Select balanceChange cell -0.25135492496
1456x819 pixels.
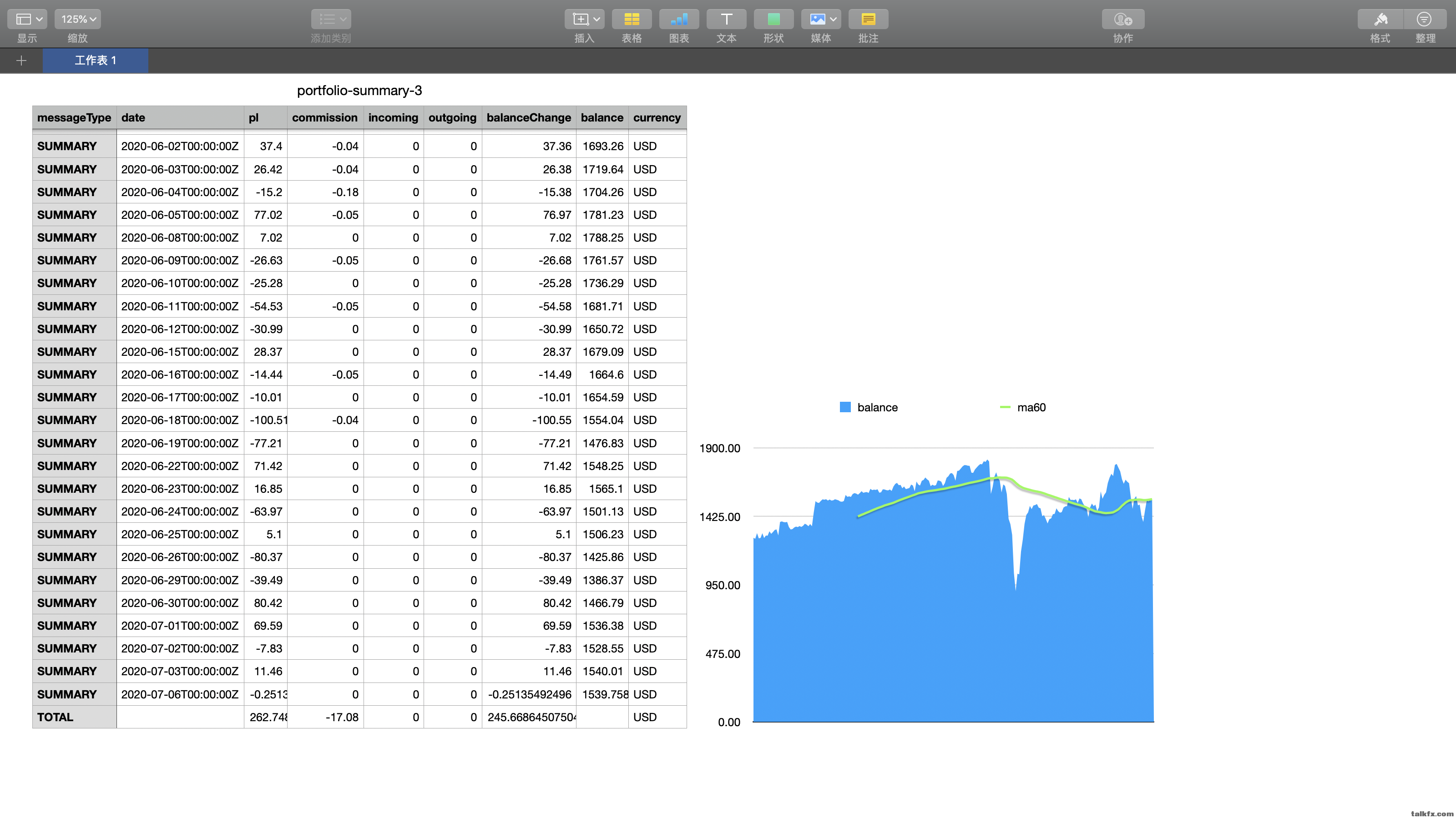tap(528, 695)
